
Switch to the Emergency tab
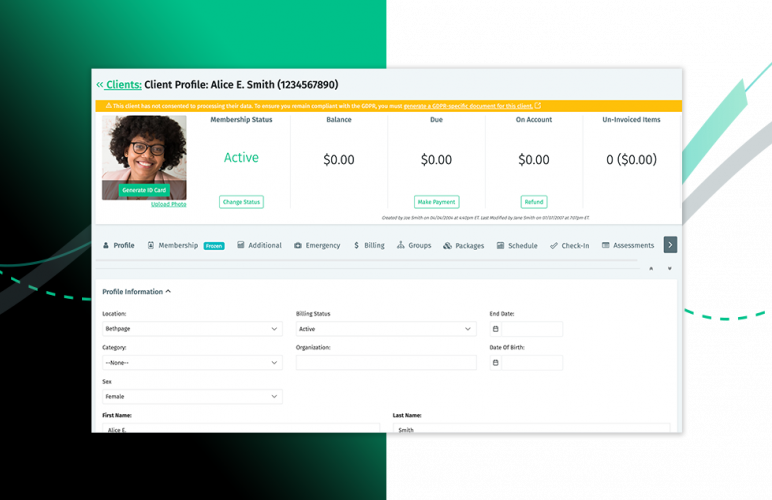tap(317, 245)
